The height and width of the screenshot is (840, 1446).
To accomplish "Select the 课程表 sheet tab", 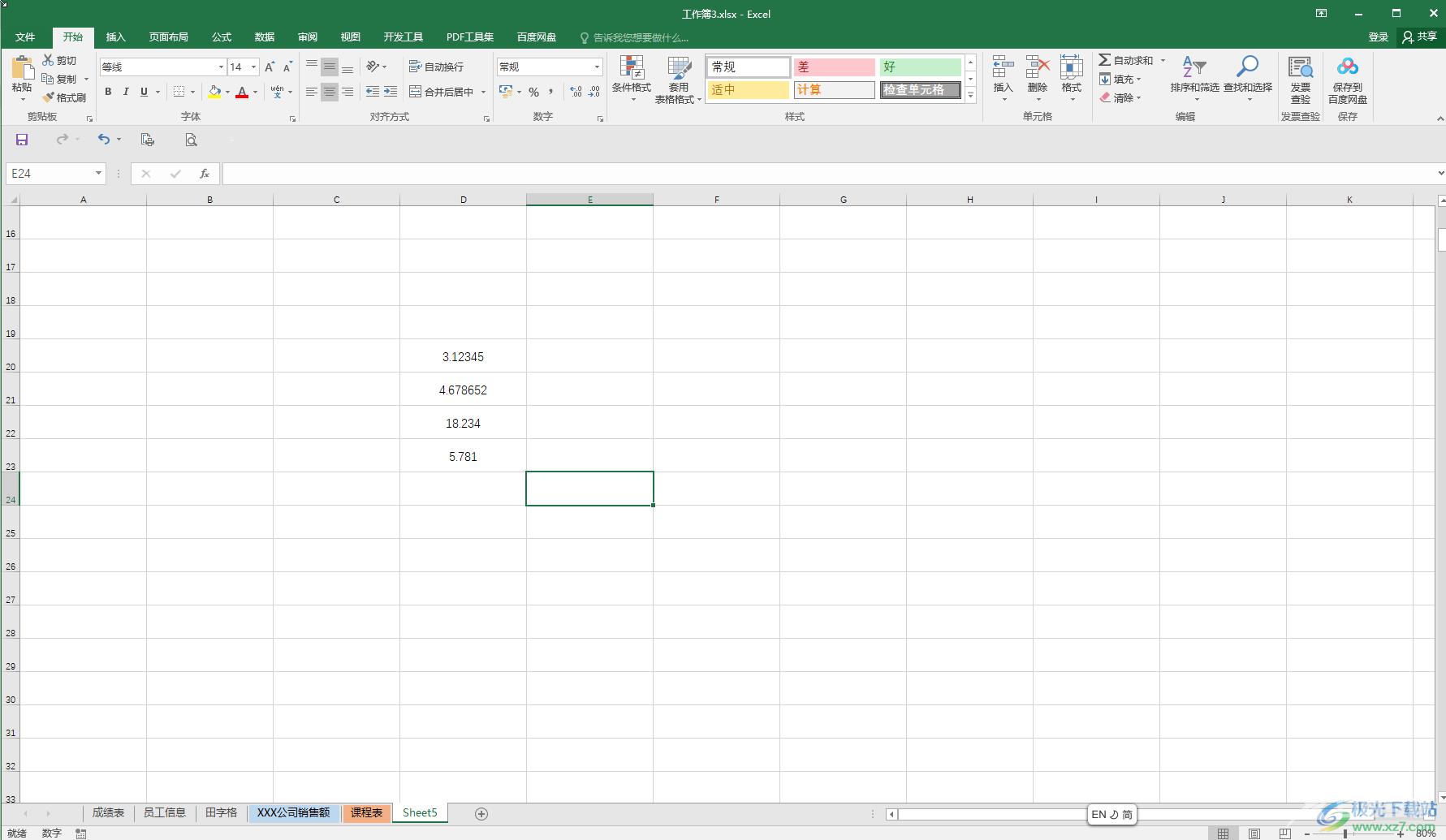I will [367, 812].
